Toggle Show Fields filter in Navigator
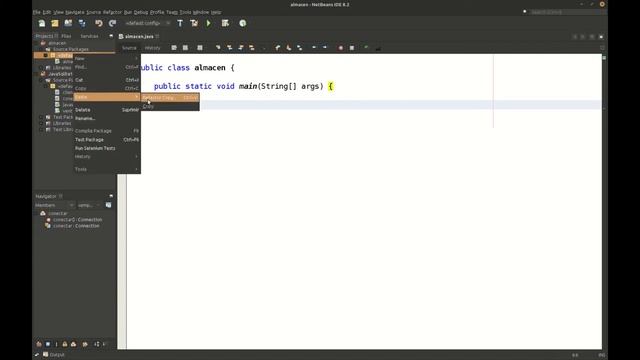 (48, 344)
